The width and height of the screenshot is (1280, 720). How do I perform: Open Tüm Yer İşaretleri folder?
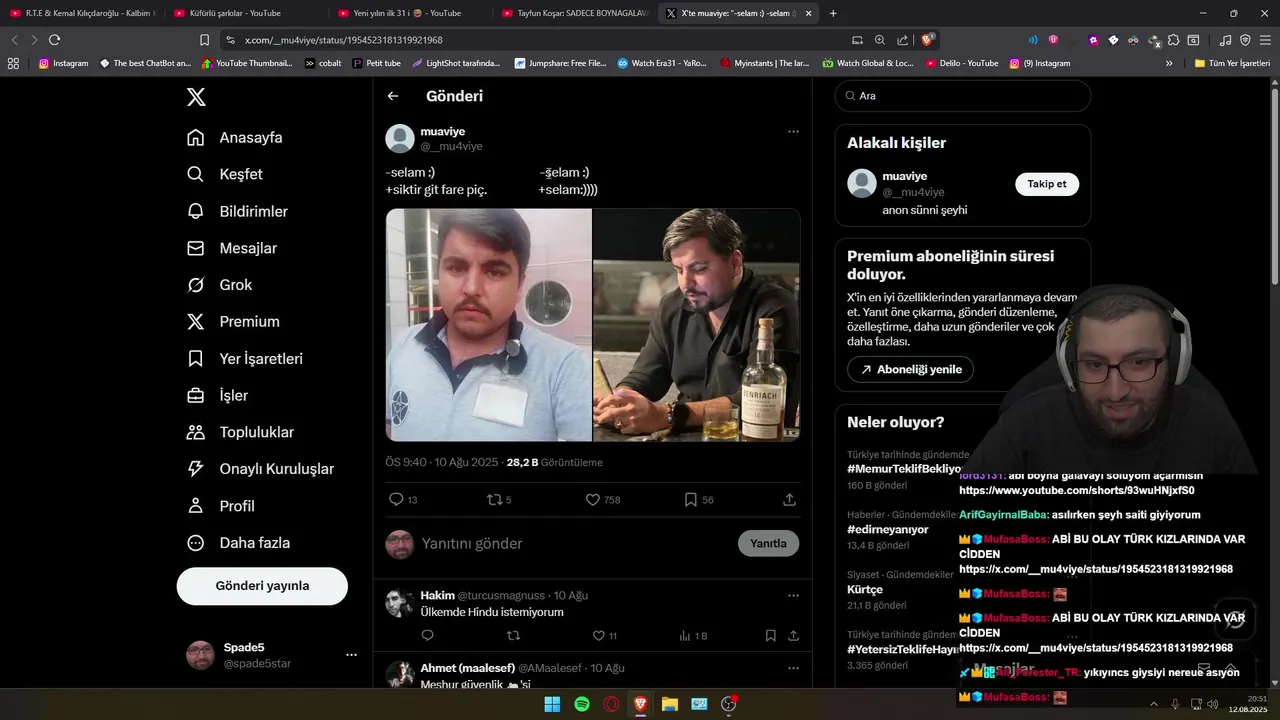(x=1232, y=63)
